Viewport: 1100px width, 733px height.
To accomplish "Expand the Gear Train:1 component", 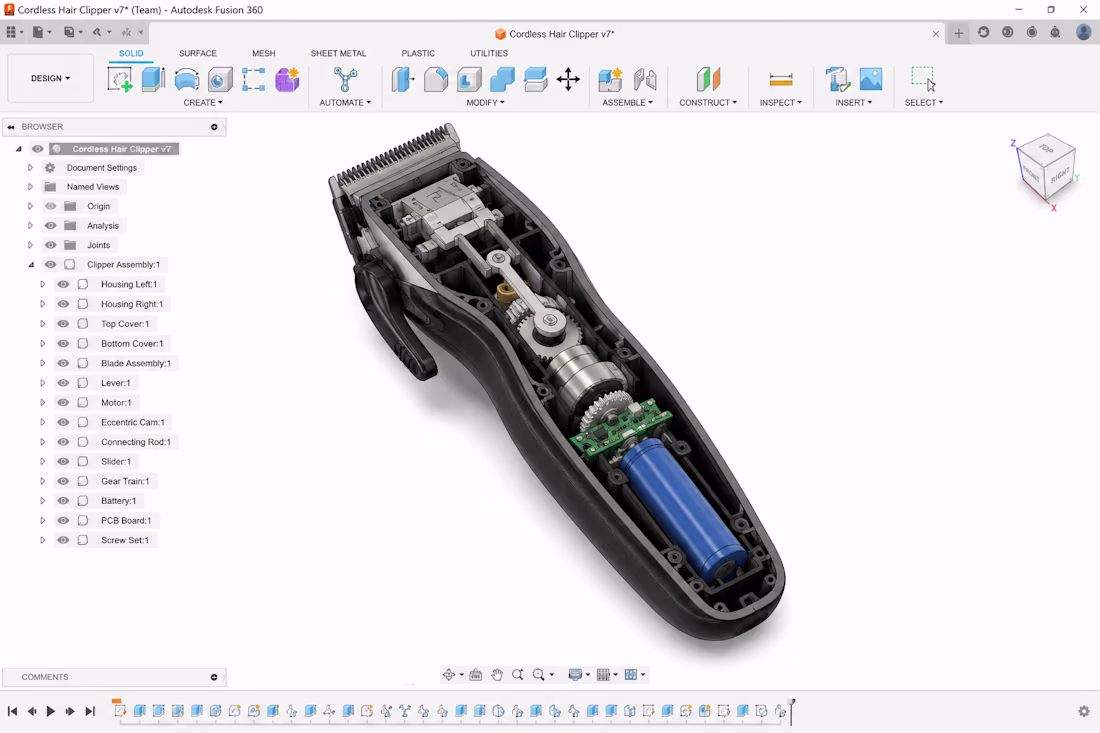I will (43, 480).
